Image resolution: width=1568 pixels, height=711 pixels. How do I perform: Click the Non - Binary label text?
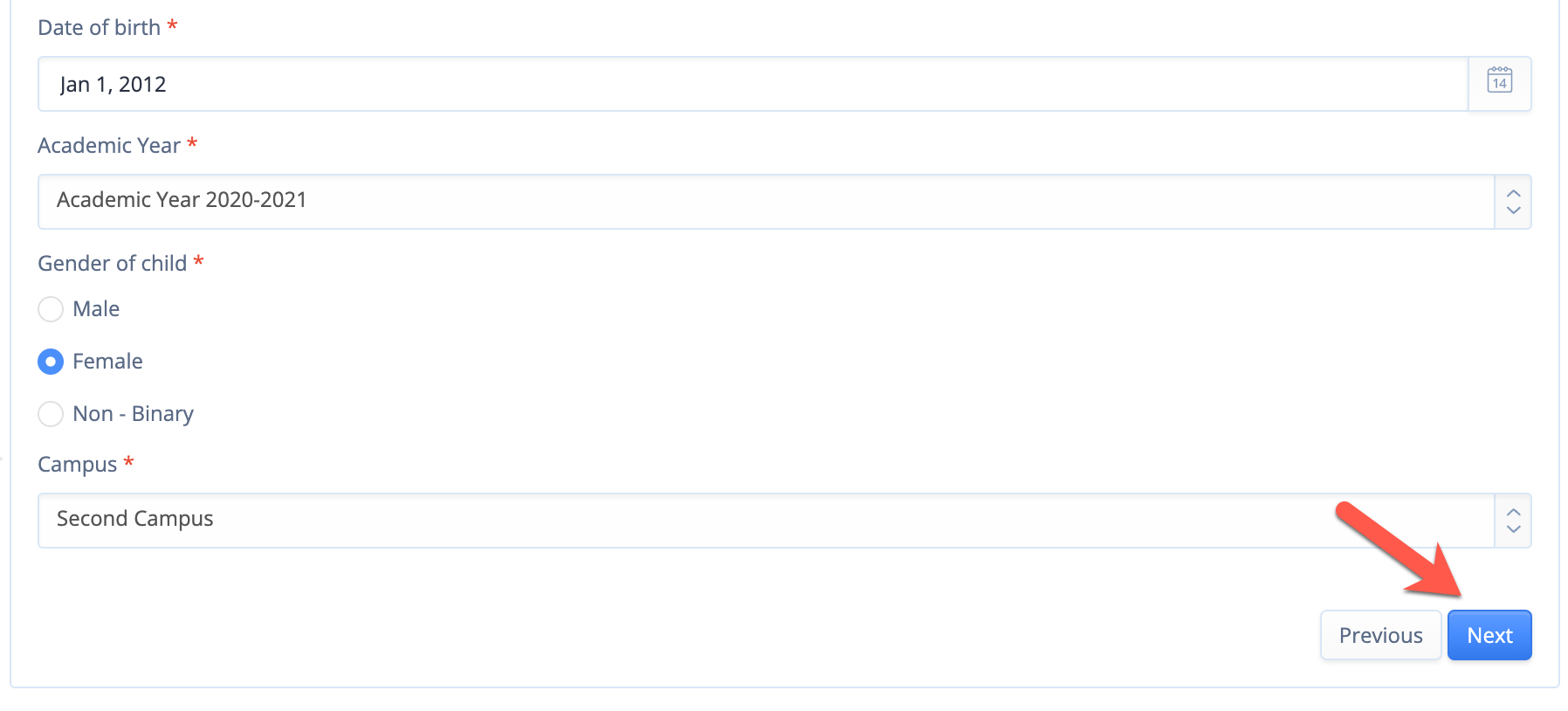point(133,414)
